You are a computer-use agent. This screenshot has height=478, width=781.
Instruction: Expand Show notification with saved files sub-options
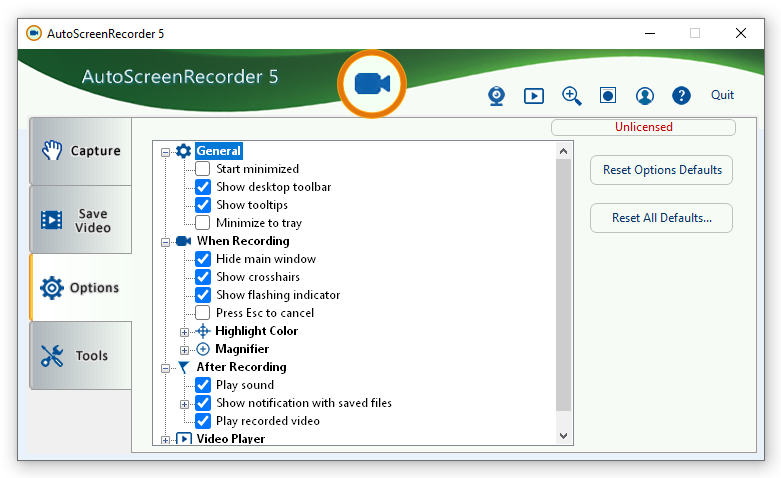[184, 404]
